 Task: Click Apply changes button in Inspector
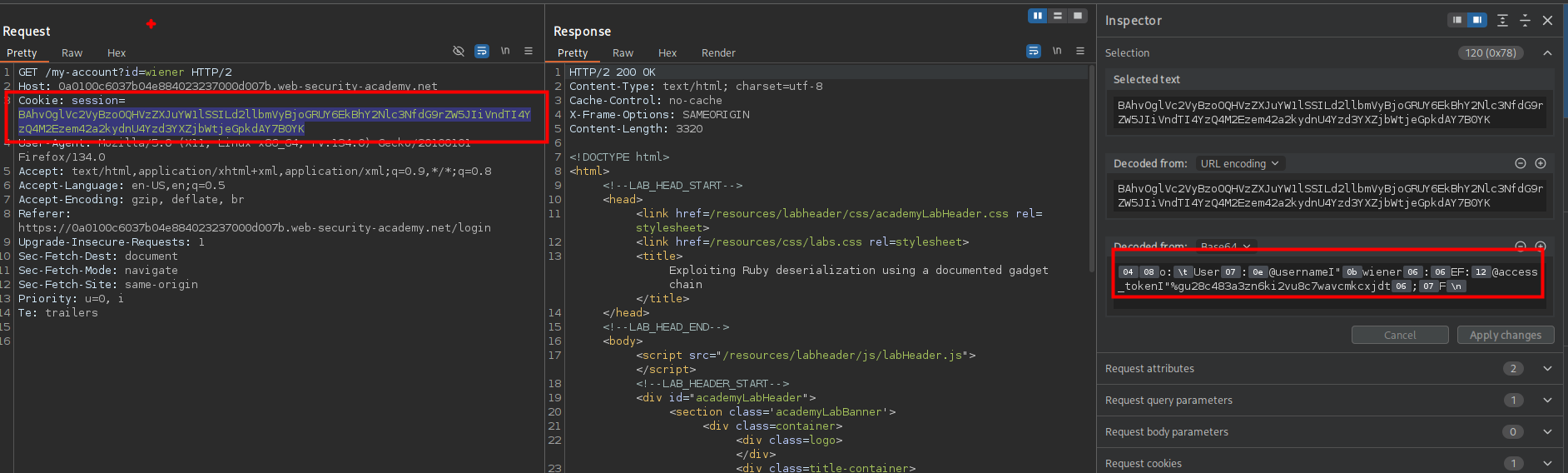[x=1505, y=335]
